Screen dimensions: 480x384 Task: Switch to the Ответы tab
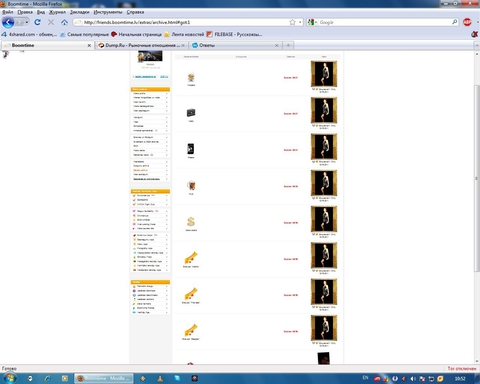click(x=235, y=45)
